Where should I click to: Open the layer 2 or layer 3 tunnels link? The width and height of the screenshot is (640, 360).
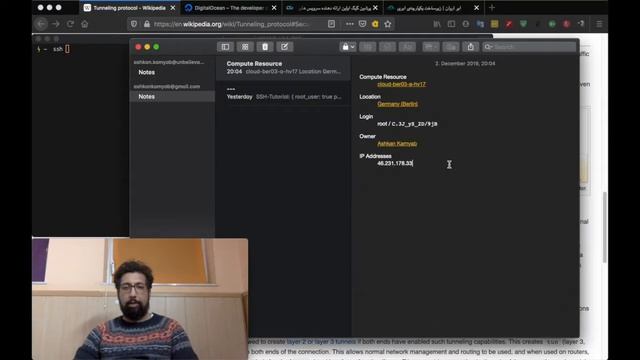pos(321,342)
